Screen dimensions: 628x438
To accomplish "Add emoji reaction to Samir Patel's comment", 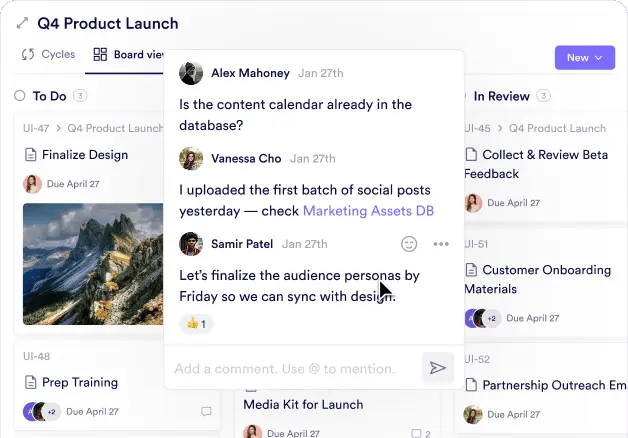I will point(408,244).
